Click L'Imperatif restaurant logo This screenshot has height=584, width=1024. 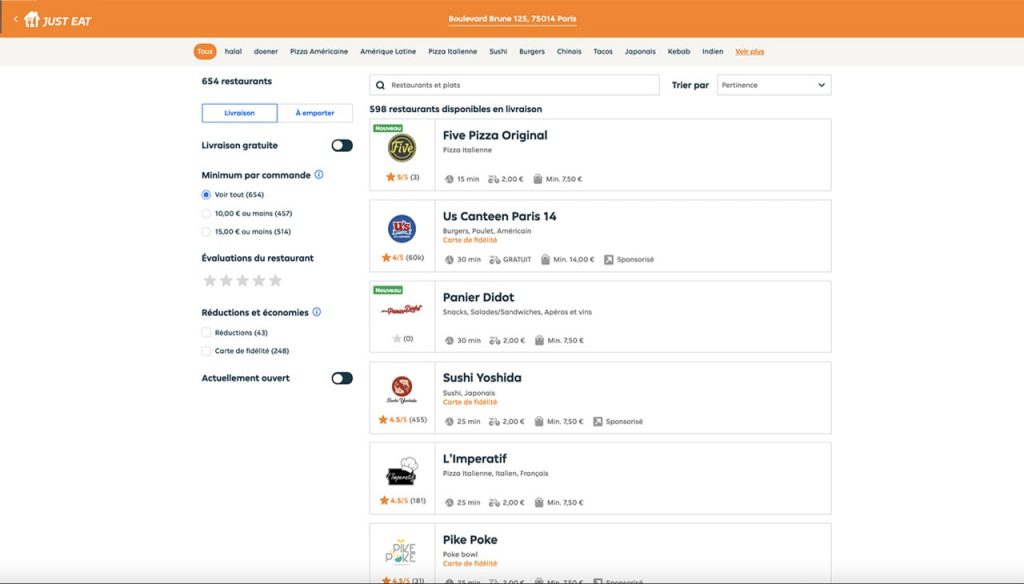(x=402, y=471)
